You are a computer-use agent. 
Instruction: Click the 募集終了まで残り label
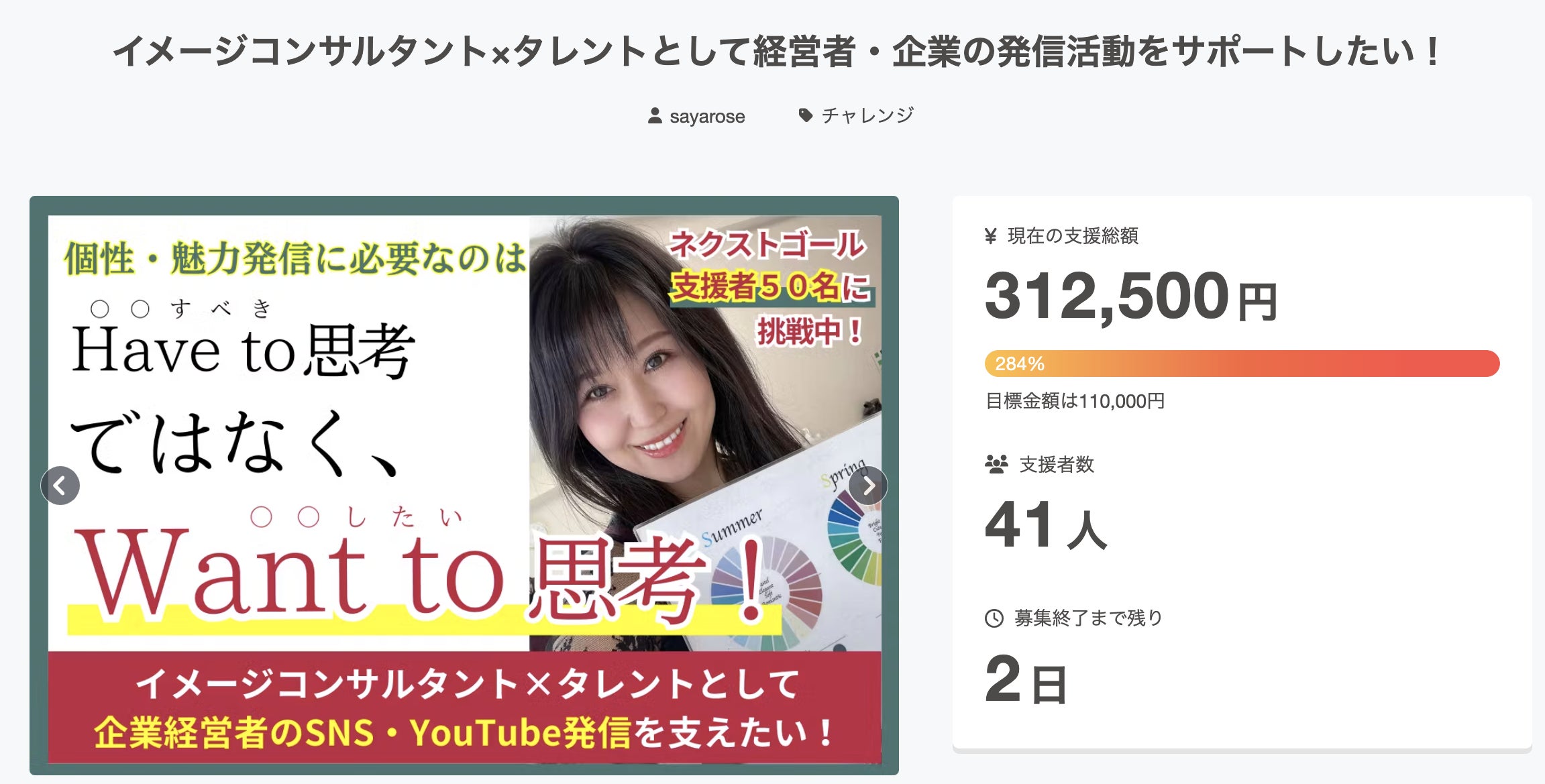(x=1088, y=618)
